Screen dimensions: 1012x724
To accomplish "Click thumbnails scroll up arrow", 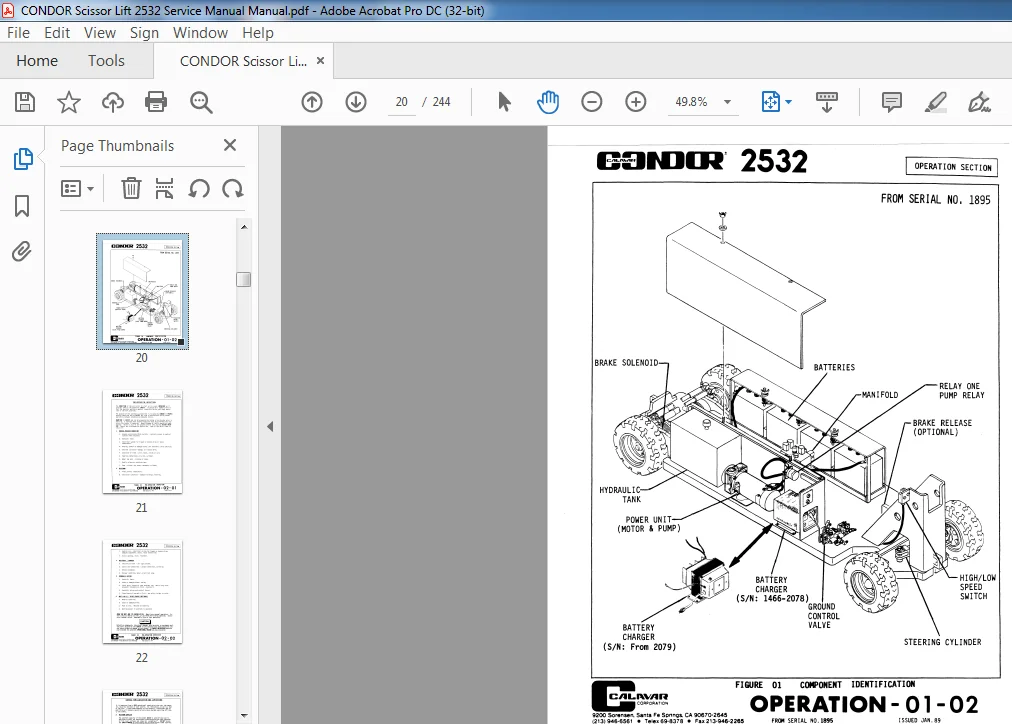I will click(244, 226).
